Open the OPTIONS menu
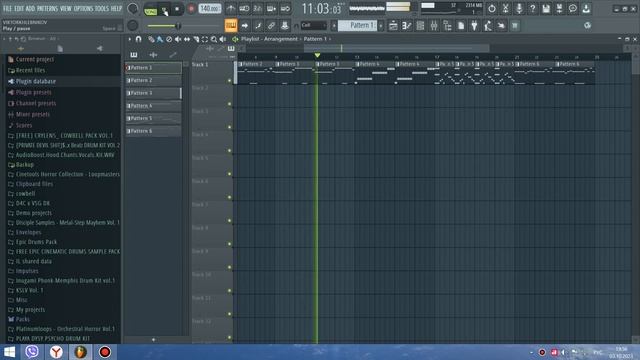 (x=84, y=9)
